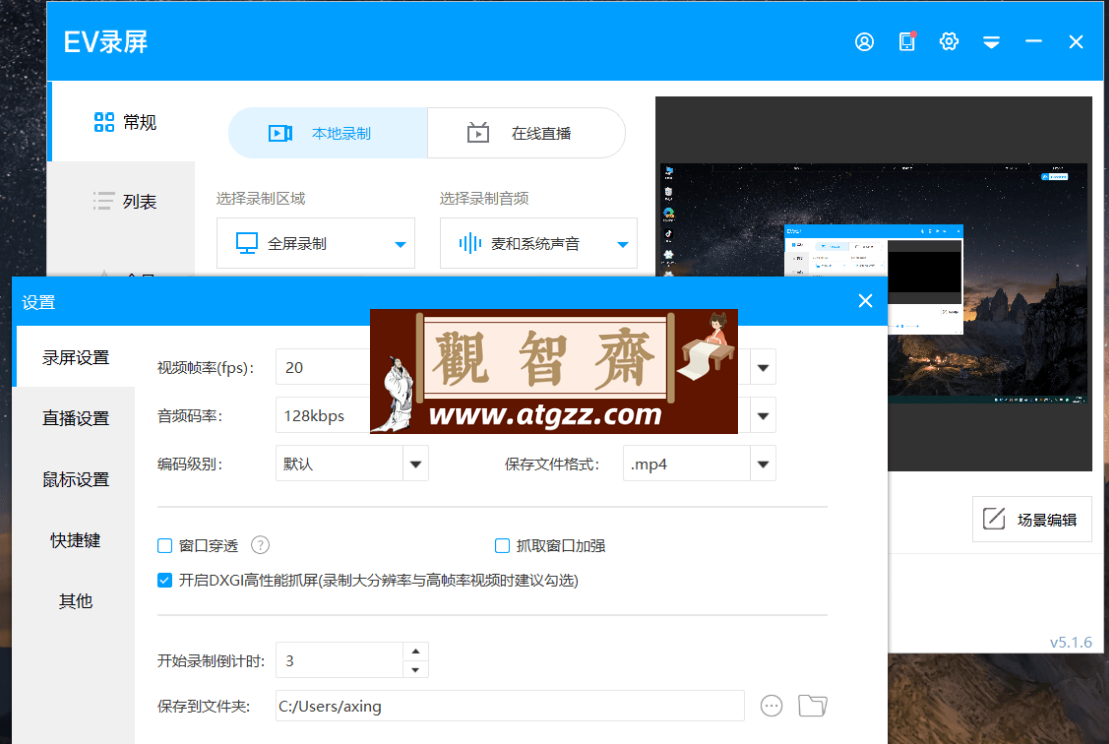Click the v5.1.6 version label

click(1071, 642)
